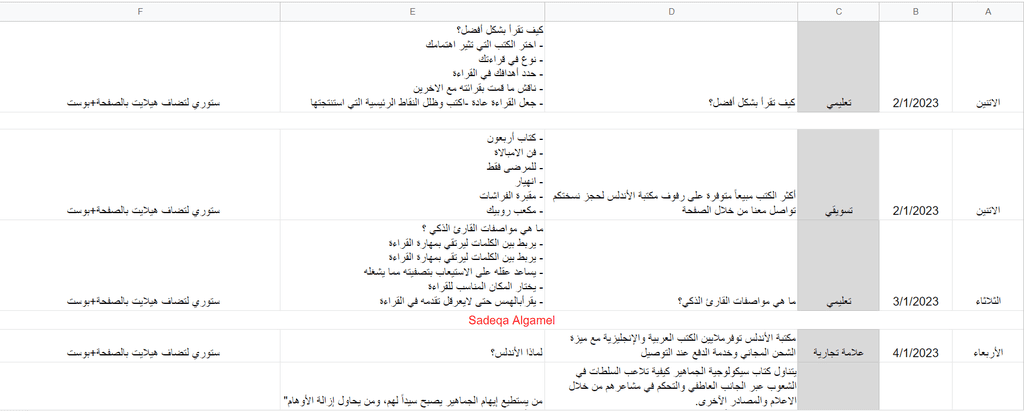Click the cell about كتاب سيكولوجية الجماهير
The image size is (1024, 411).
click(671, 387)
